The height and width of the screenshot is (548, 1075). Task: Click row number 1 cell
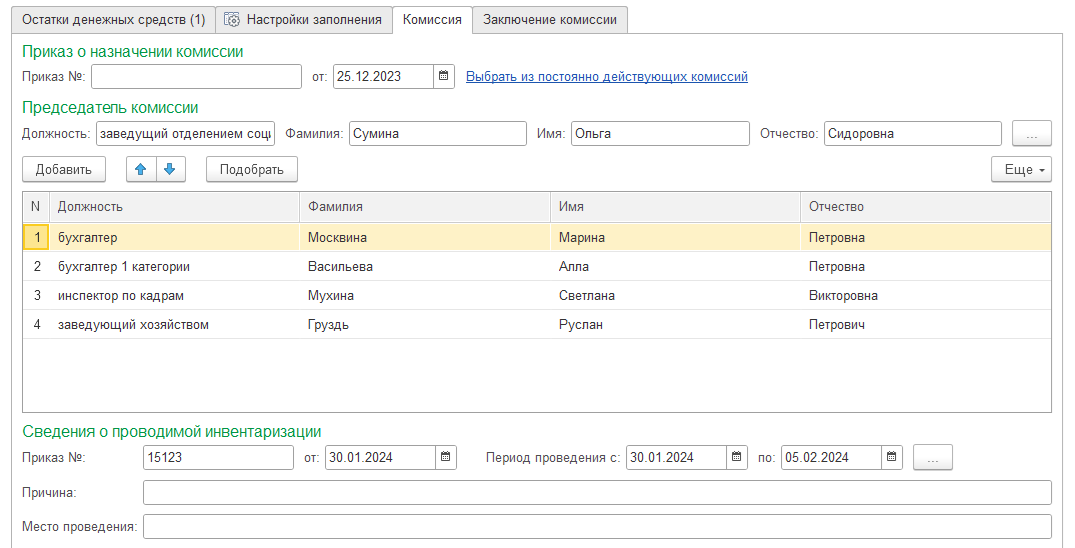[x=36, y=237]
